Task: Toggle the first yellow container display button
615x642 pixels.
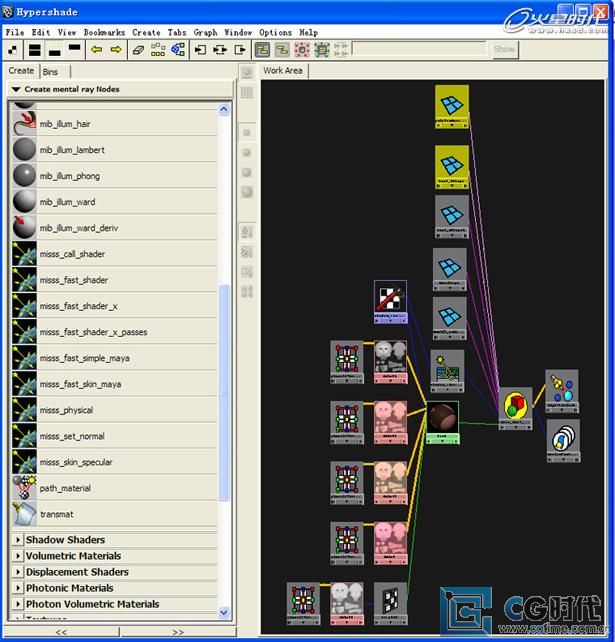Action: (x=262, y=50)
